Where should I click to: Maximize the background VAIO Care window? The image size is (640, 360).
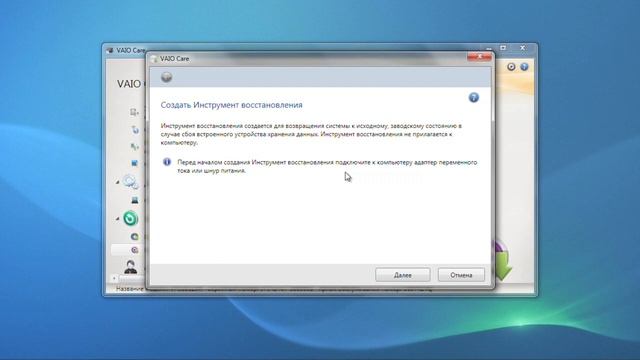coord(503,48)
